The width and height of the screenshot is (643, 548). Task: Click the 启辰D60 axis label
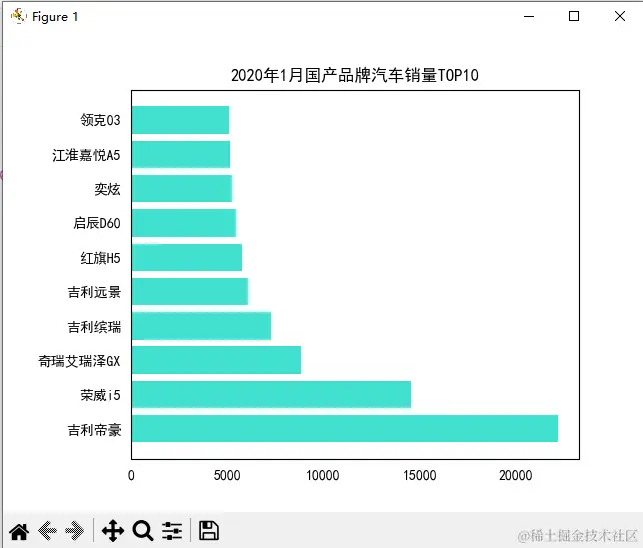tap(97, 223)
